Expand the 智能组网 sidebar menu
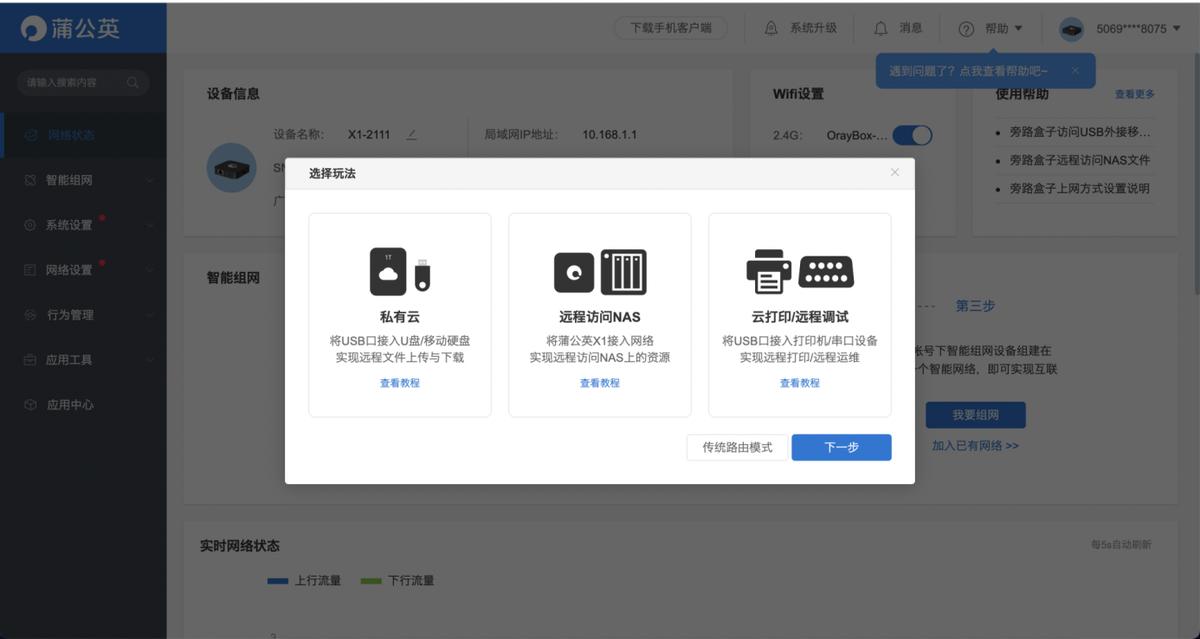The height and width of the screenshot is (639, 1200). click(x=62, y=179)
